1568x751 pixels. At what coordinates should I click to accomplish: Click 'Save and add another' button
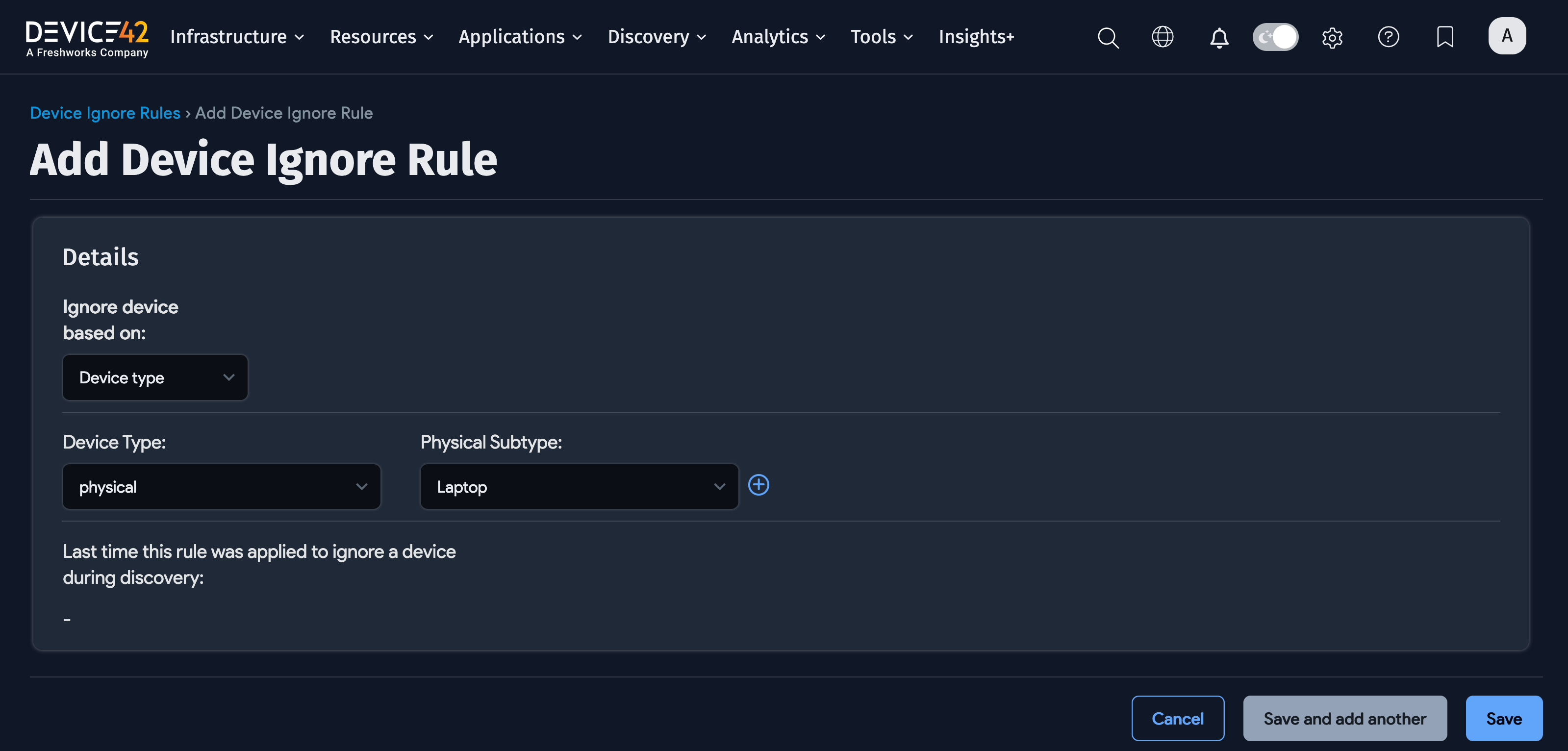[x=1344, y=719]
